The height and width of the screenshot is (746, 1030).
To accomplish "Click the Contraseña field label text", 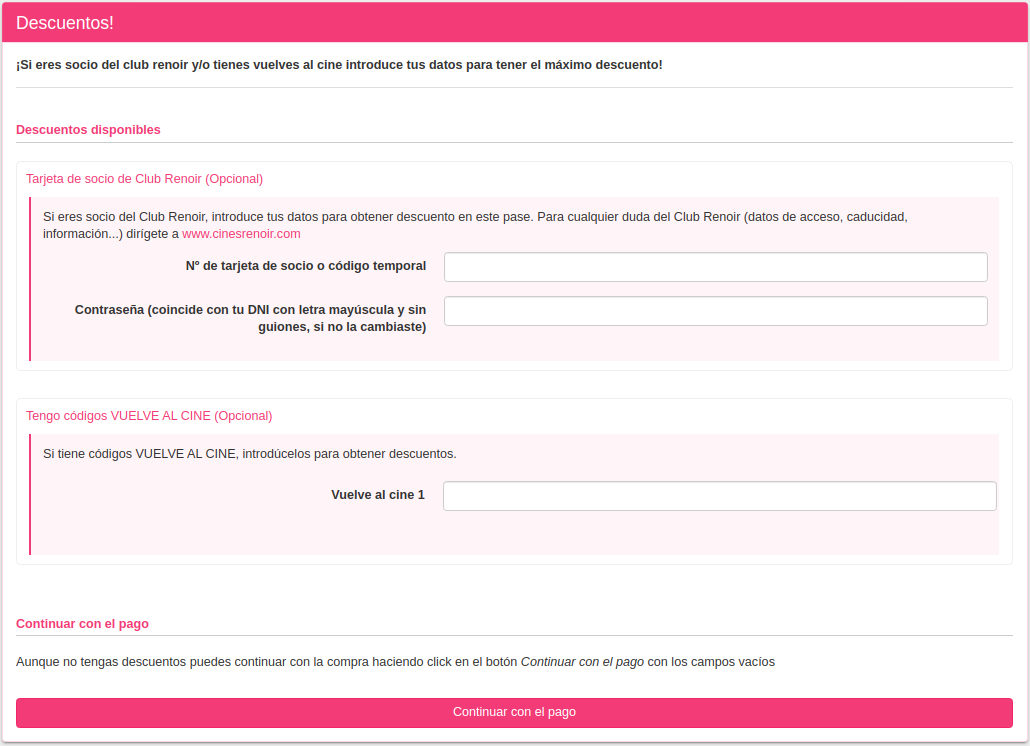I will pos(250,318).
